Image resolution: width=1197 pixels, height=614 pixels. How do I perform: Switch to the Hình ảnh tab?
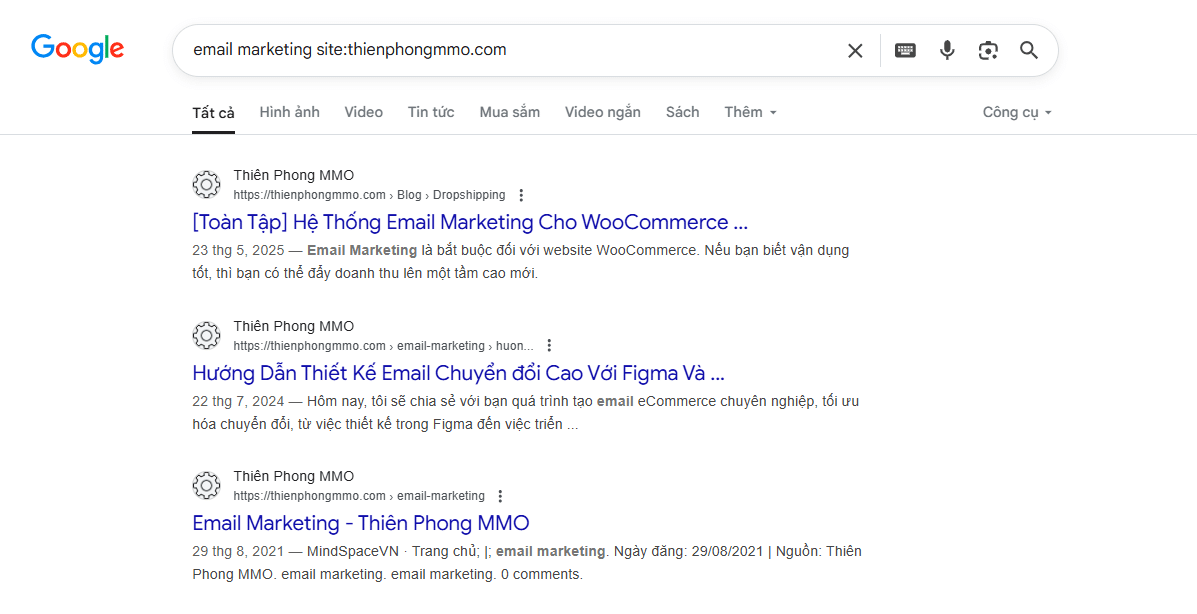pos(289,112)
